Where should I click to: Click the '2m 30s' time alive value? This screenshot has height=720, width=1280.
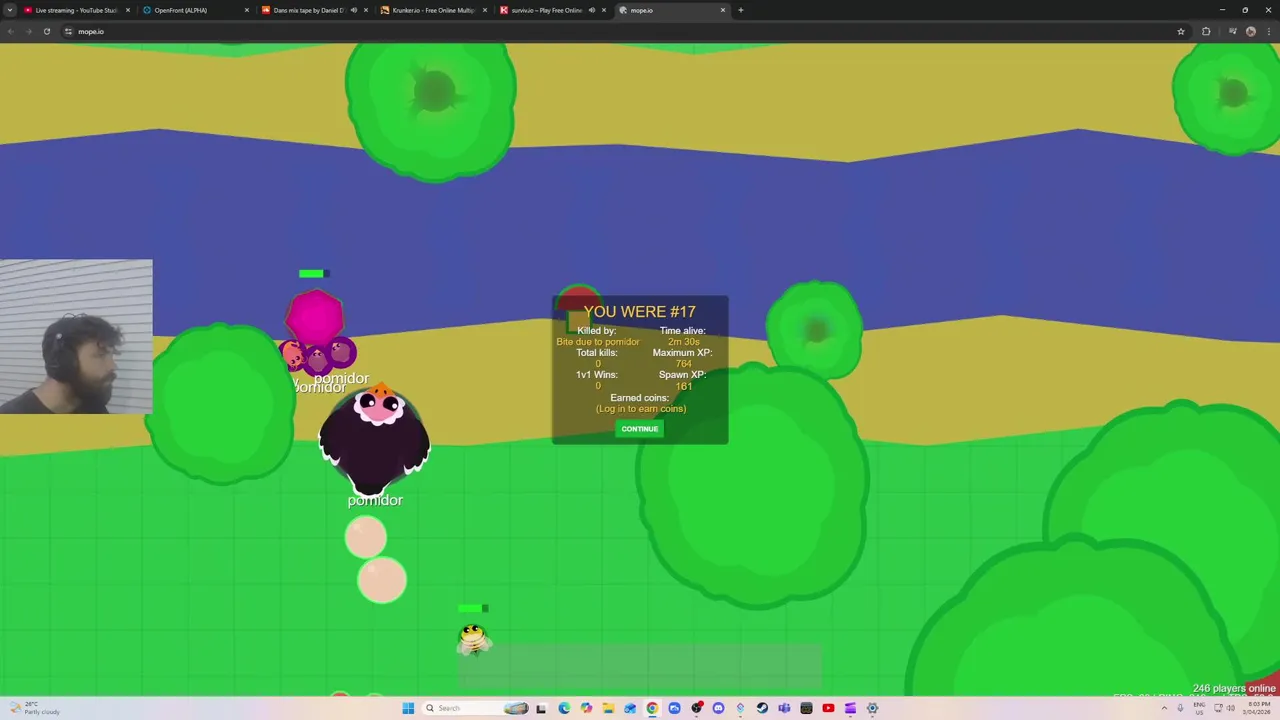coord(684,342)
